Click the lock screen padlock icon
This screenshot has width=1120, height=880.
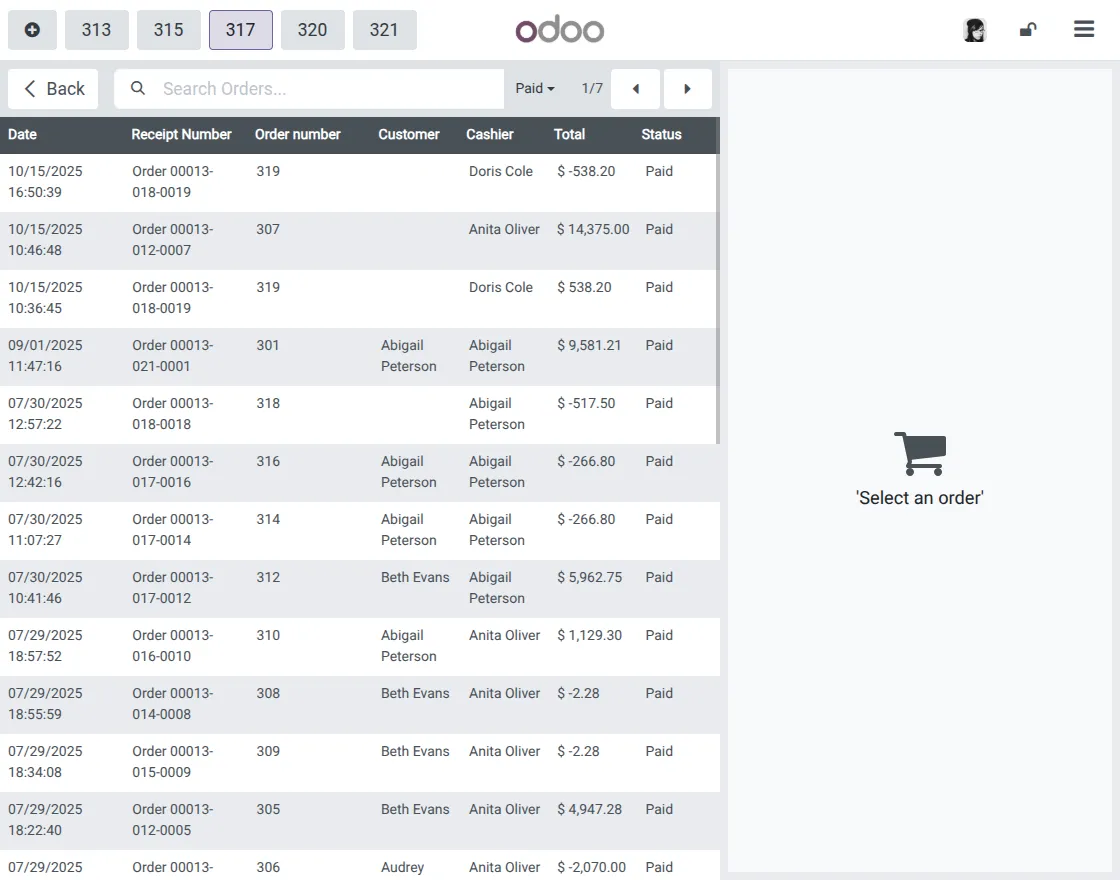[1027, 30]
